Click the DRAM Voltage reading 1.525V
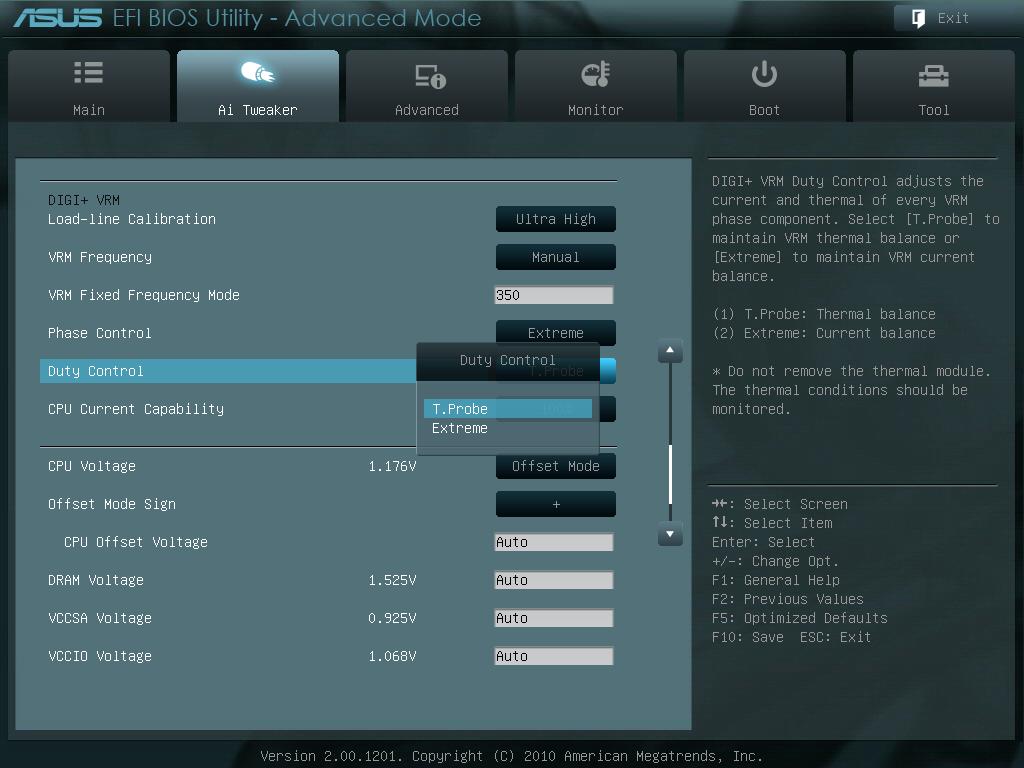1024x768 pixels. pos(392,580)
